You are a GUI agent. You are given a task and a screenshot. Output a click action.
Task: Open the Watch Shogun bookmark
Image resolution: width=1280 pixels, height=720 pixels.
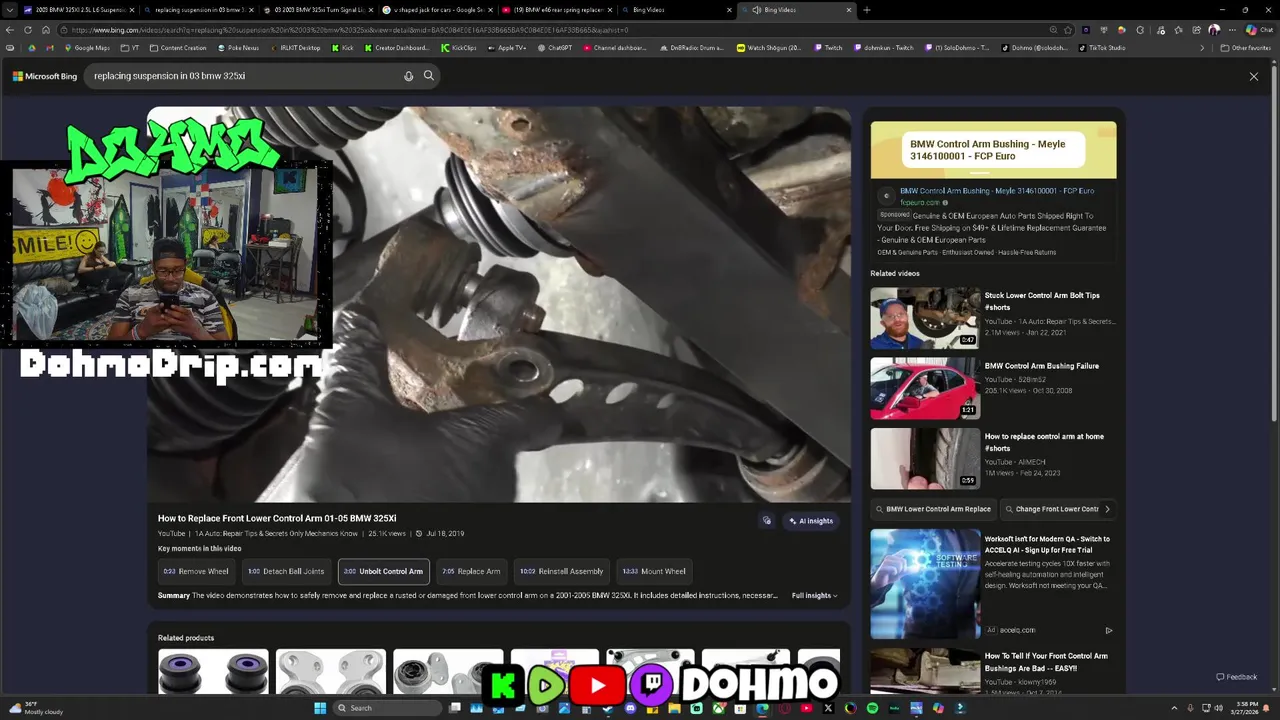[x=769, y=48]
